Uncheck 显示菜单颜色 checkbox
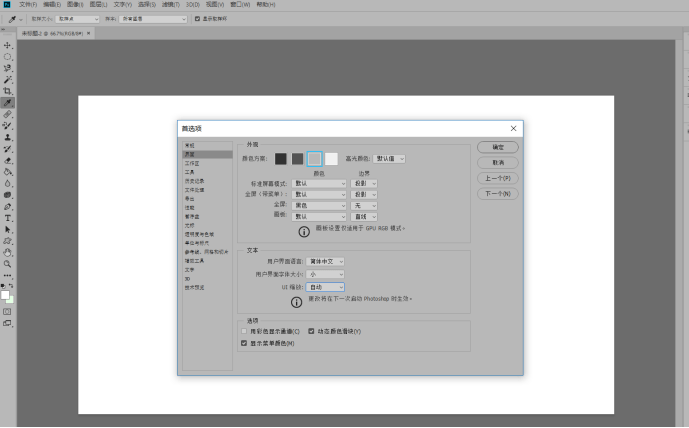This screenshot has height=428, width=689. [246, 343]
